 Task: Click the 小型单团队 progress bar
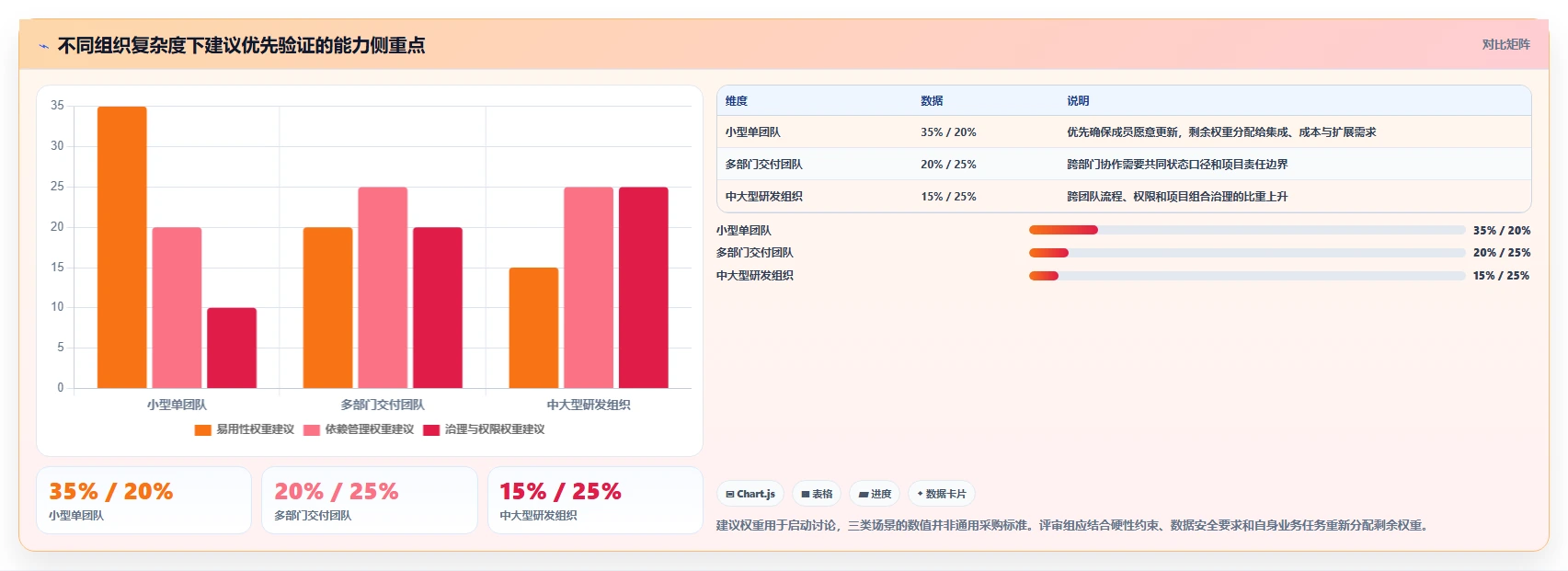pos(1247,230)
